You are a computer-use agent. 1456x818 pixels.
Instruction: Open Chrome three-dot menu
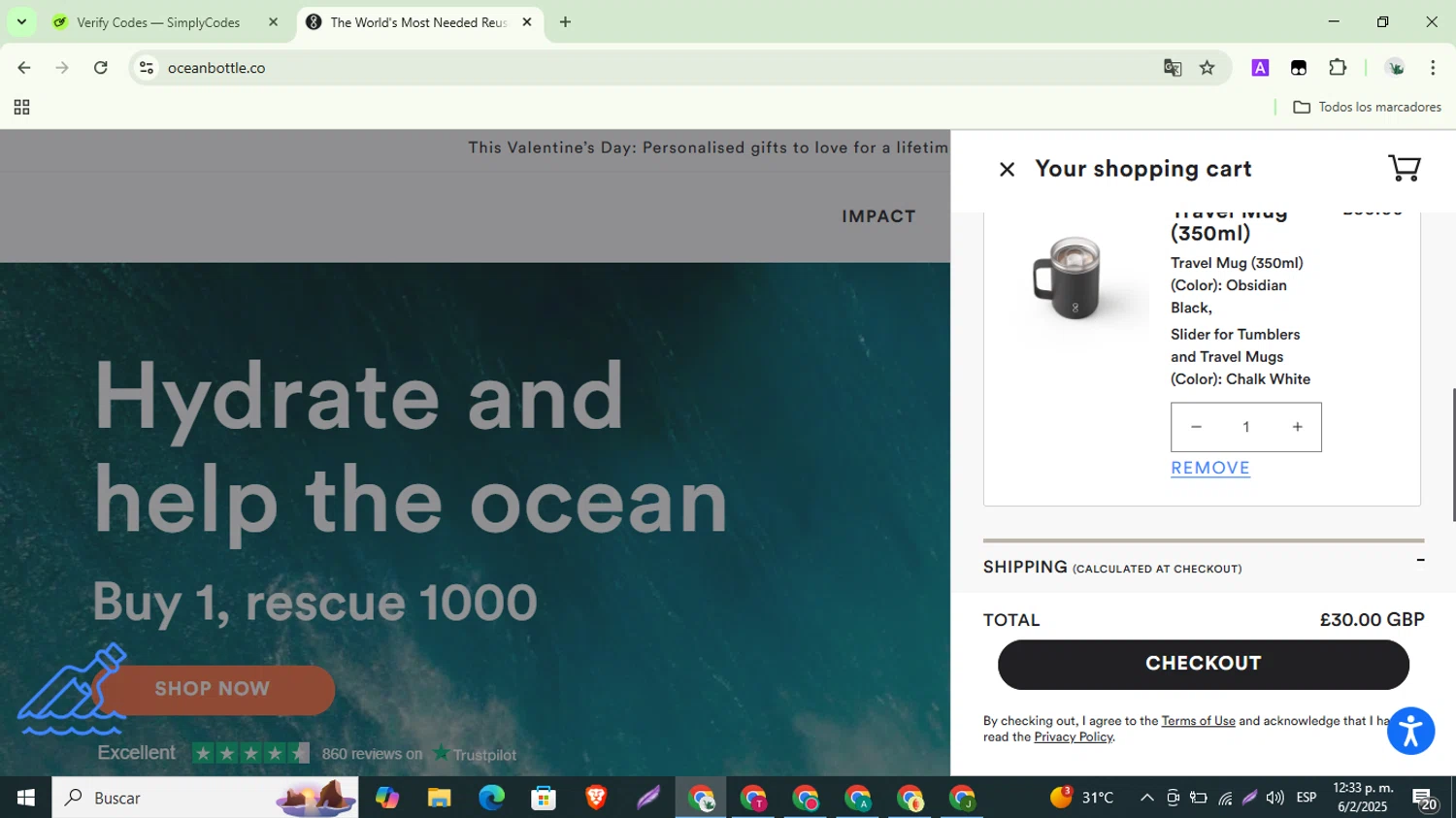click(x=1433, y=68)
